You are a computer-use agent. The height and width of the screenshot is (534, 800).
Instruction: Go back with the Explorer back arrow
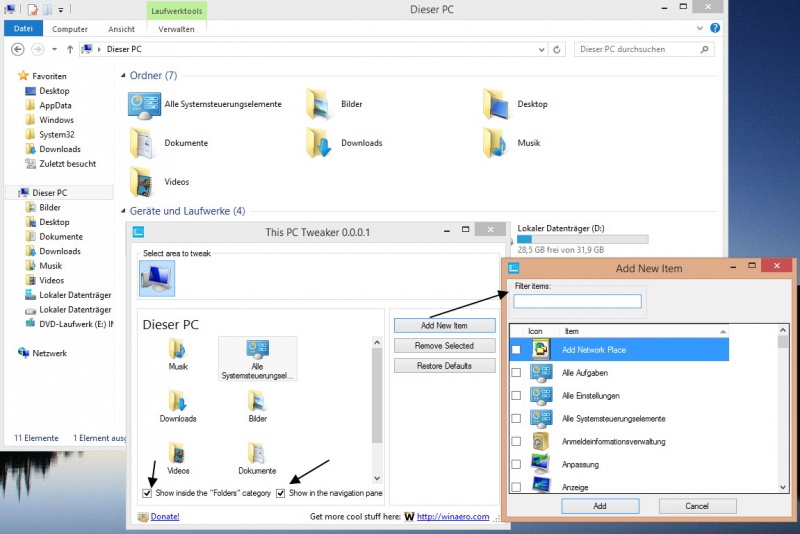coord(18,49)
